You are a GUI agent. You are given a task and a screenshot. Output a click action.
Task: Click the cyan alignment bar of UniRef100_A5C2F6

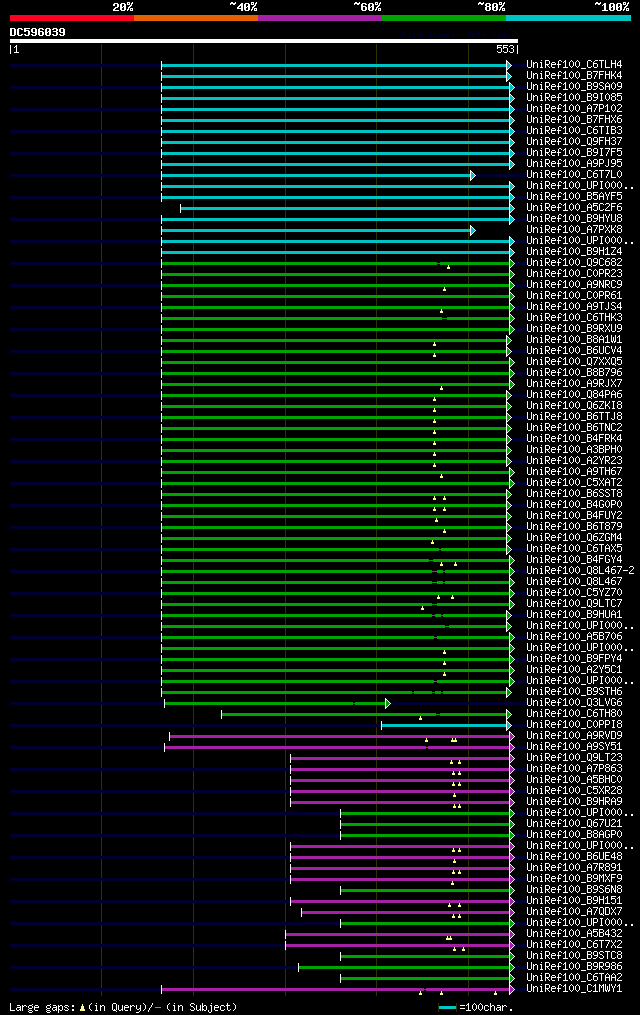pyautogui.click(x=347, y=208)
